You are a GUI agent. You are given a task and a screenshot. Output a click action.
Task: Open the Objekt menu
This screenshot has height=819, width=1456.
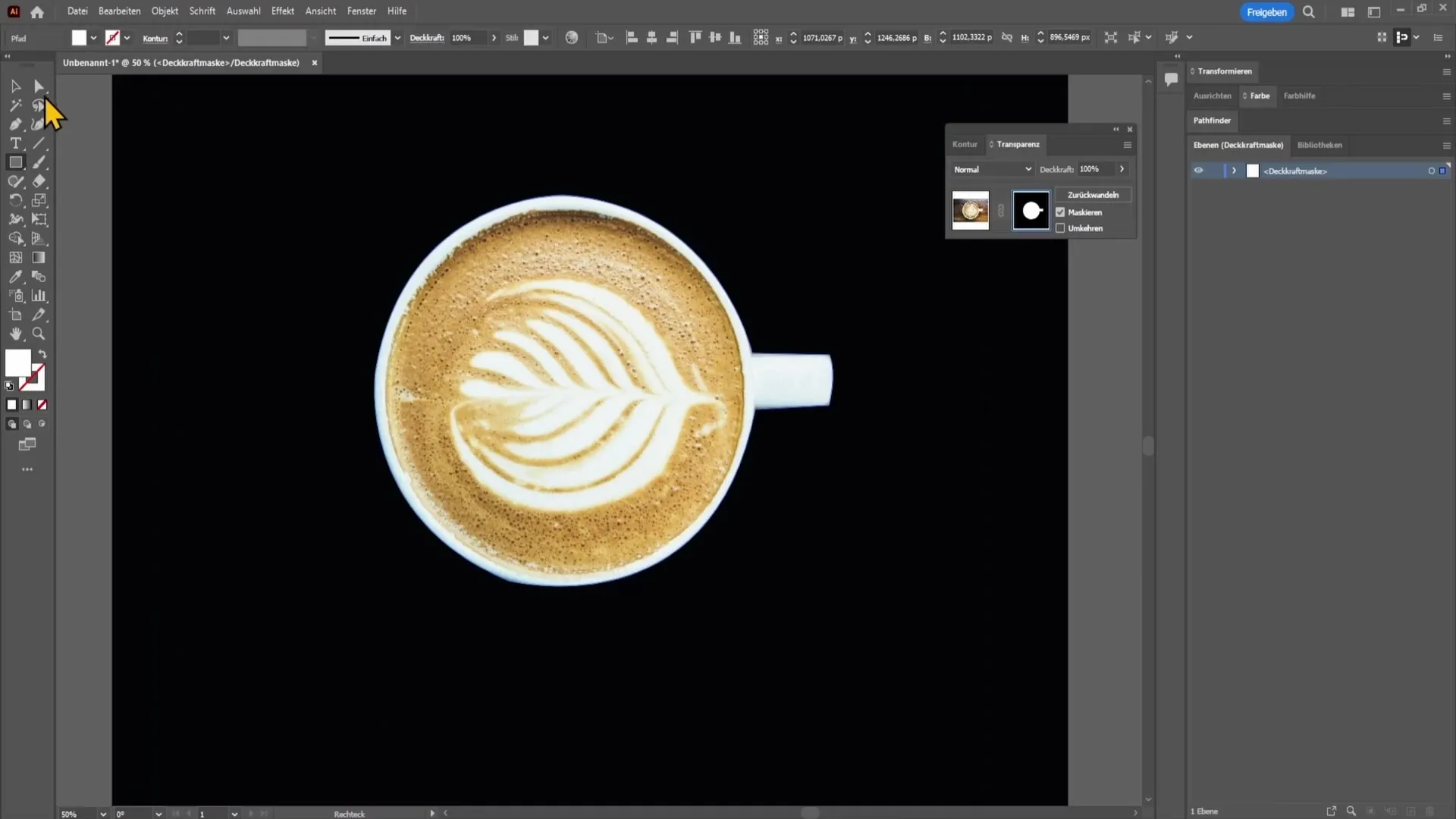coord(165,11)
